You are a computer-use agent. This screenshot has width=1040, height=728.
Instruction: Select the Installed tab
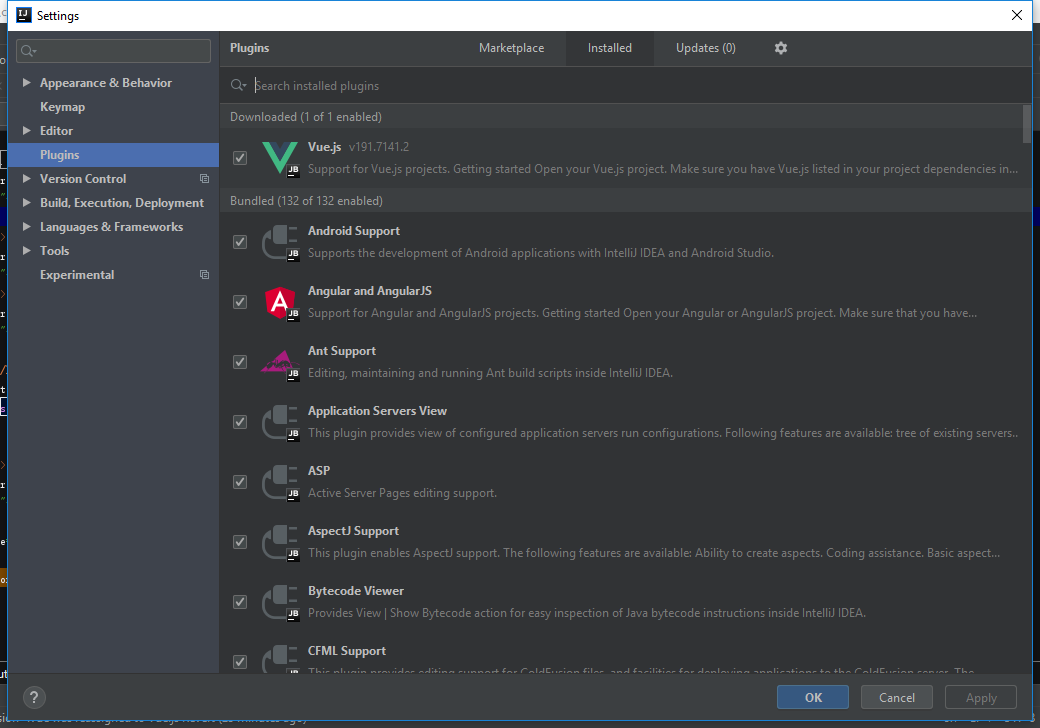pos(610,48)
